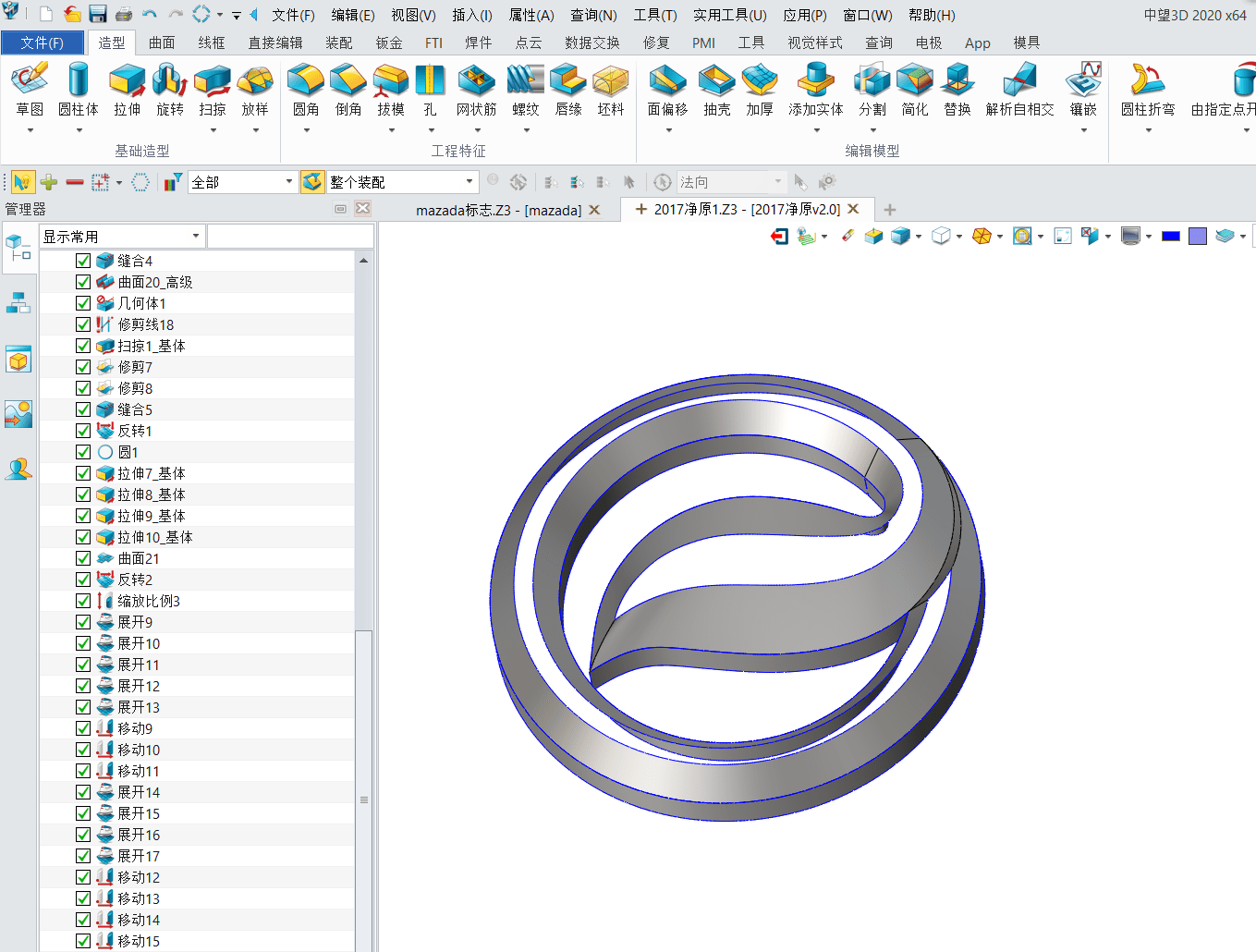The height and width of the screenshot is (952, 1256).
Task: Click the save icon in quick access bar
Action: pyautogui.click(x=98, y=14)
